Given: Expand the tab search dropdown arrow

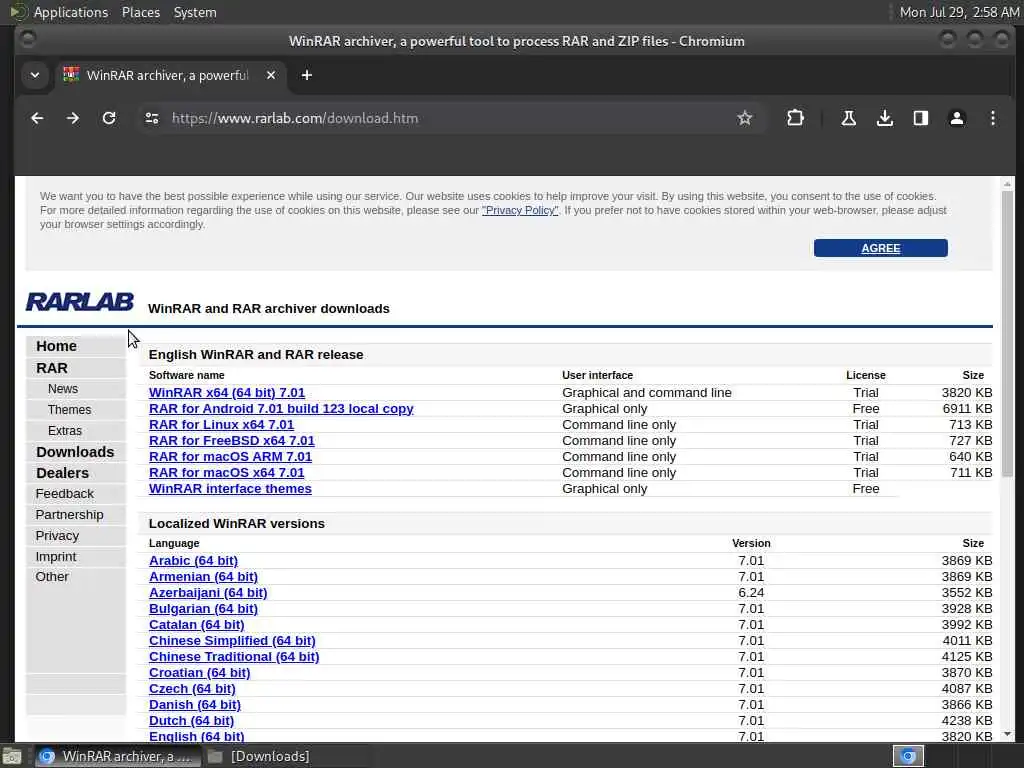Looking at the screenshot, I should click(x=35, y=75).
